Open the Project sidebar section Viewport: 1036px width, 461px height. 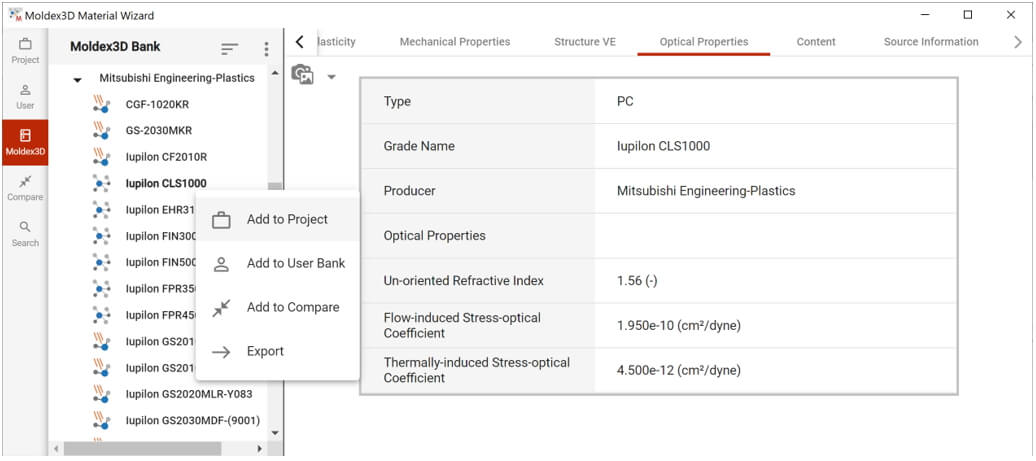(x=25, y=51)
